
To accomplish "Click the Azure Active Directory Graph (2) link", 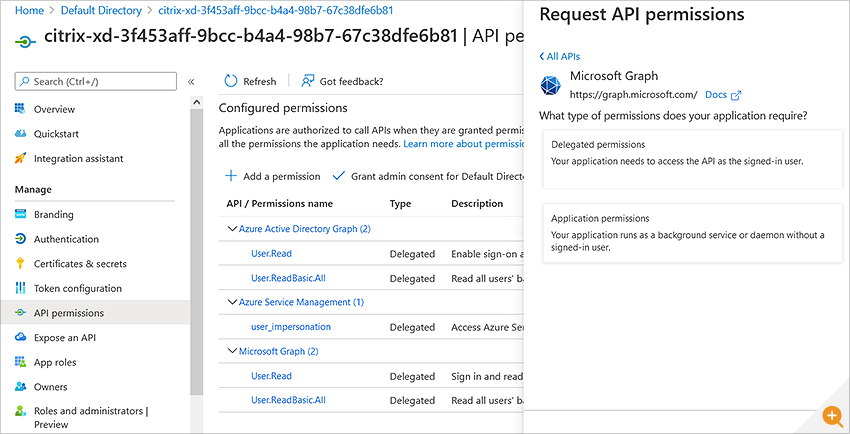I will point(305,229).
